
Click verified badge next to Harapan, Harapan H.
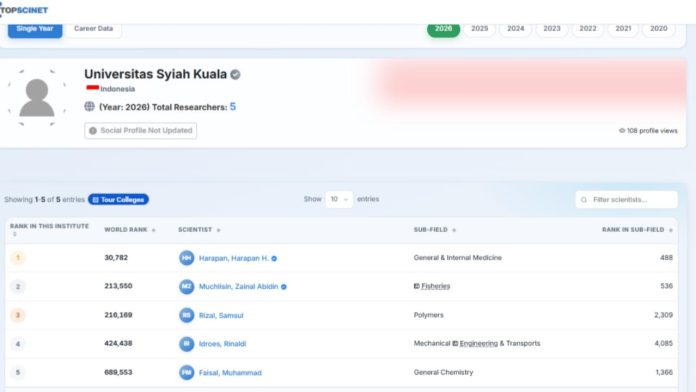click(274, 258)
